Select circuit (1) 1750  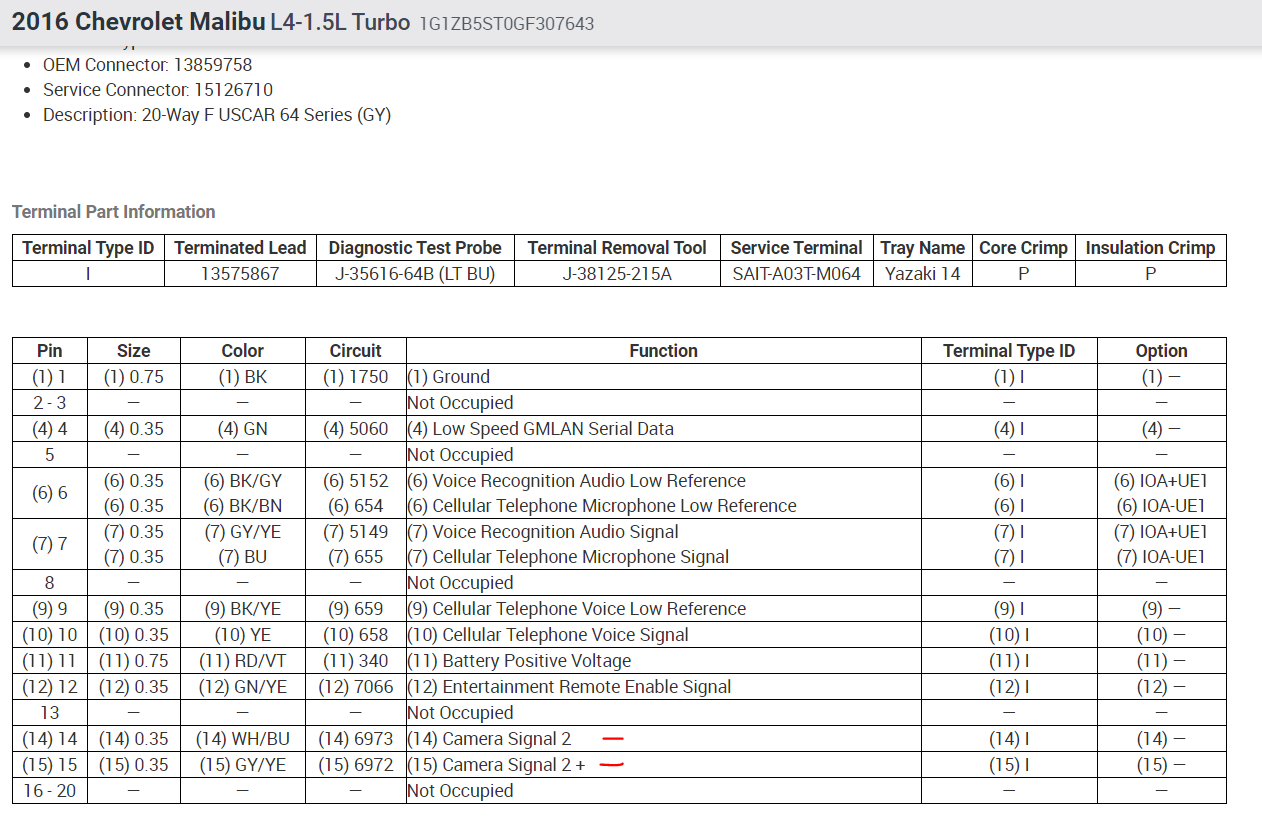(x=355, y=377)
